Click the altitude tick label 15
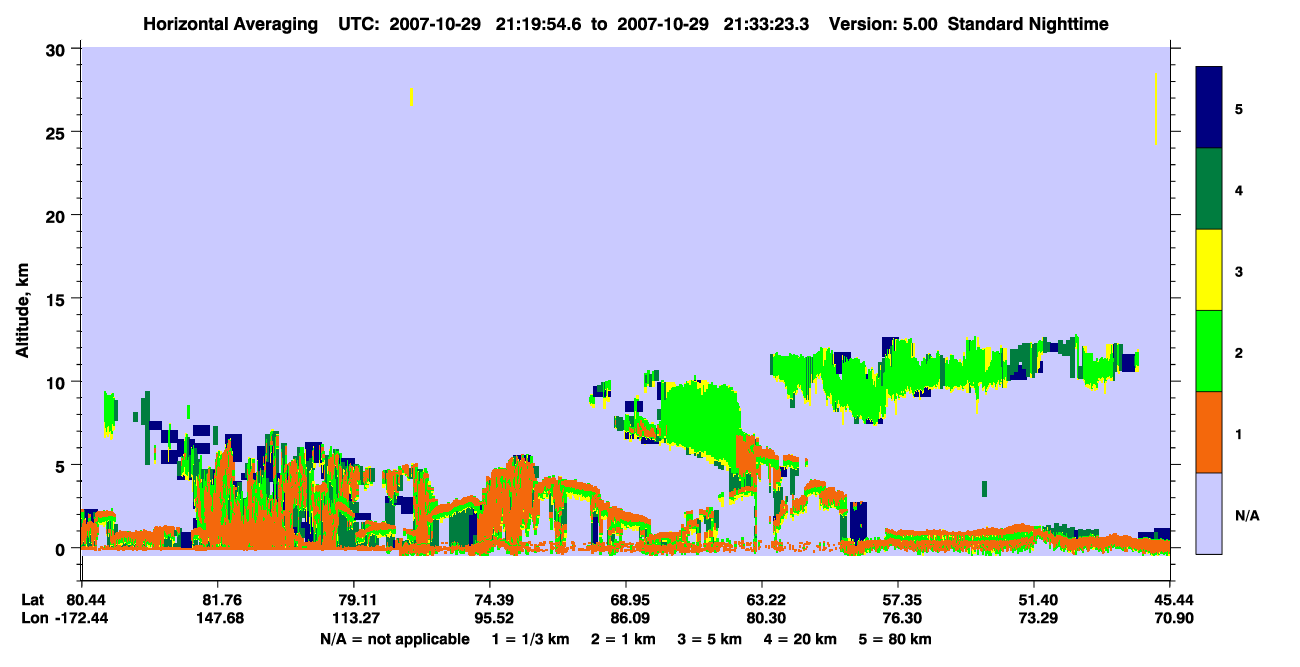The image size is (1300, 667). coord(58,299)
